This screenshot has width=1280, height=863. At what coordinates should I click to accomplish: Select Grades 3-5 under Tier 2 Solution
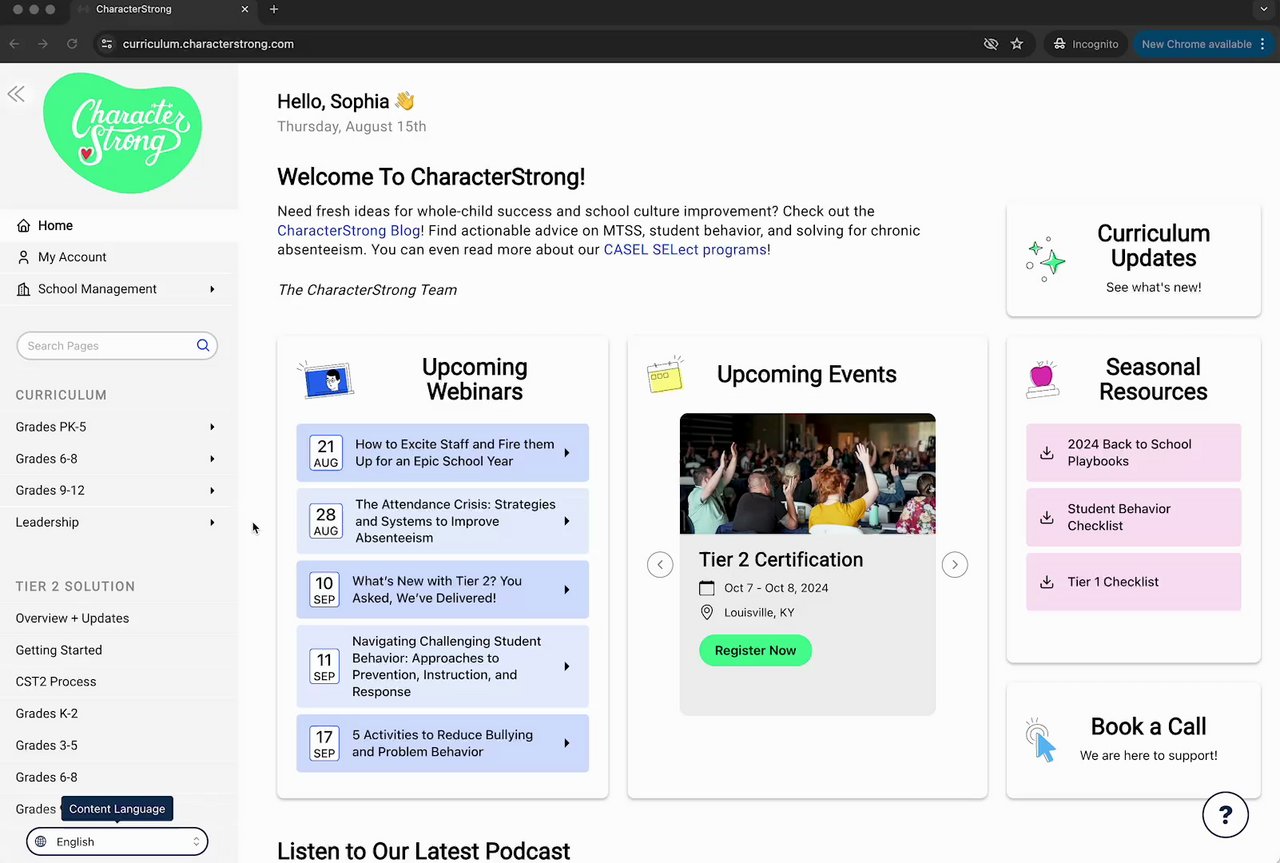click(x=47, y=745)
